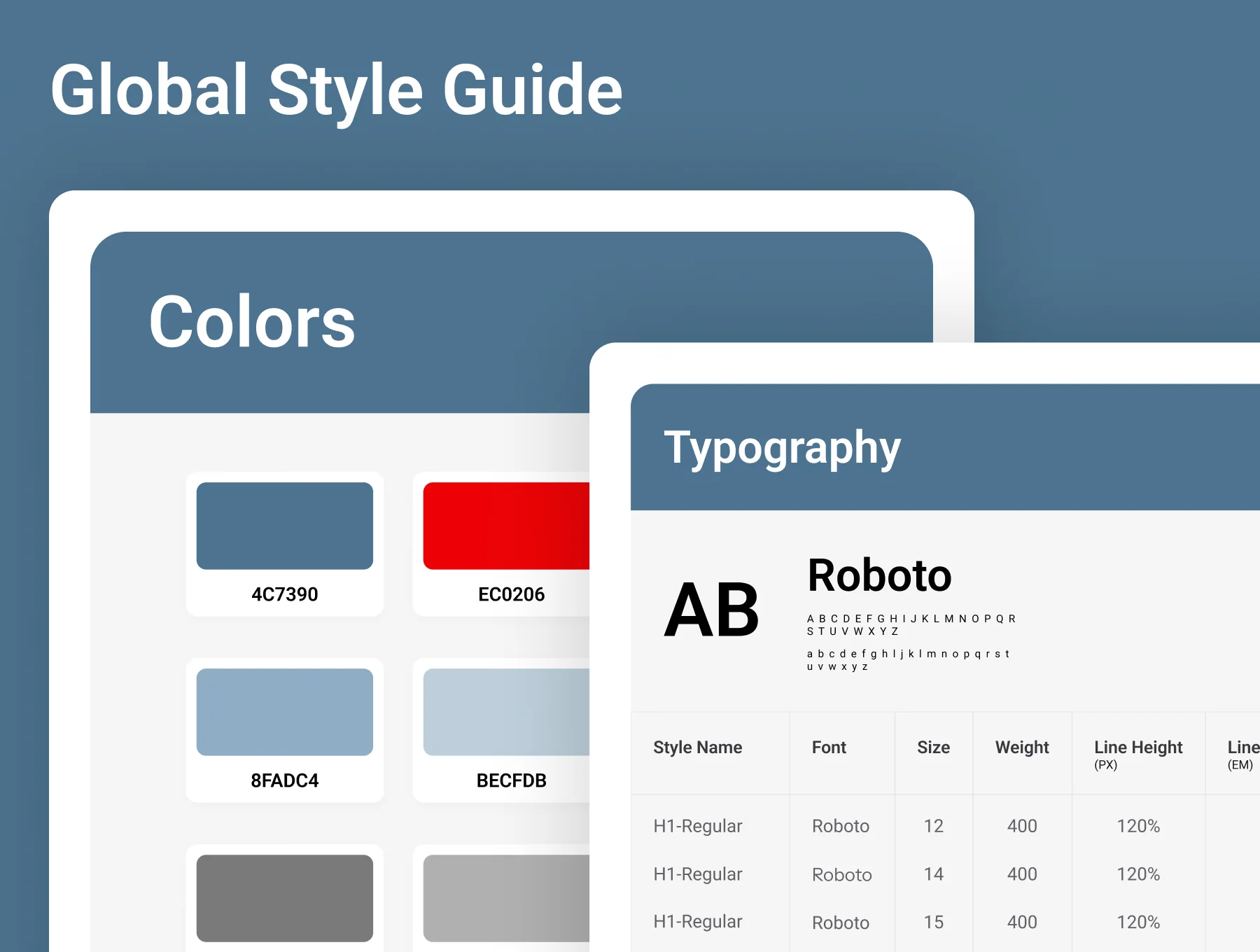Click the dark gray swatch below 8FADC4
This screenshot has width=1260, height=952.
pyautogui.click(x=284, y=898)
